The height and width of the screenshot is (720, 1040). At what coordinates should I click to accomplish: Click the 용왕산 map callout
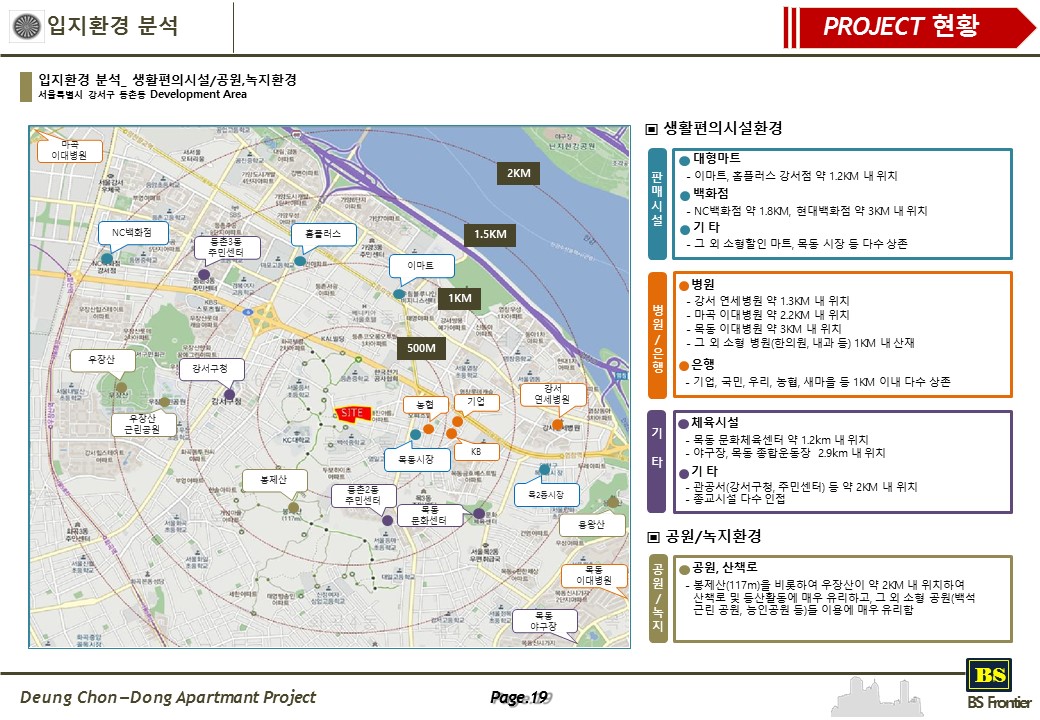[592, 525]
